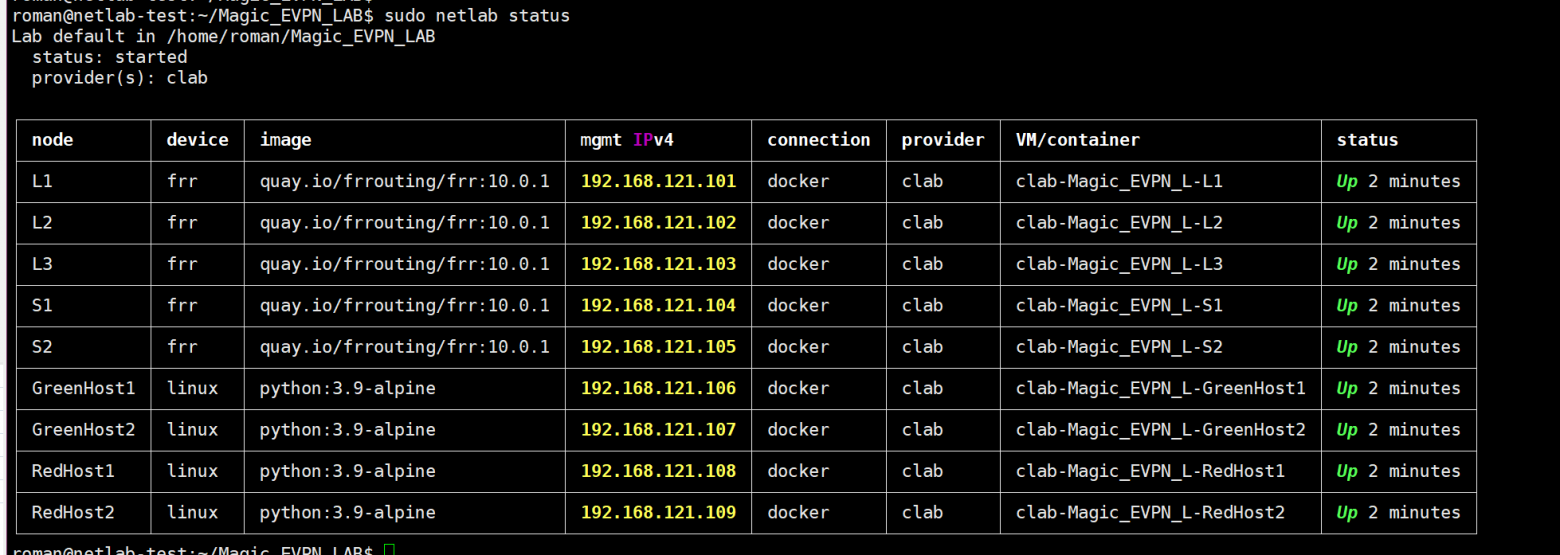The image size is (1560, 555).
Task: Click the L3 entry in node column
Action: (42, 264)
